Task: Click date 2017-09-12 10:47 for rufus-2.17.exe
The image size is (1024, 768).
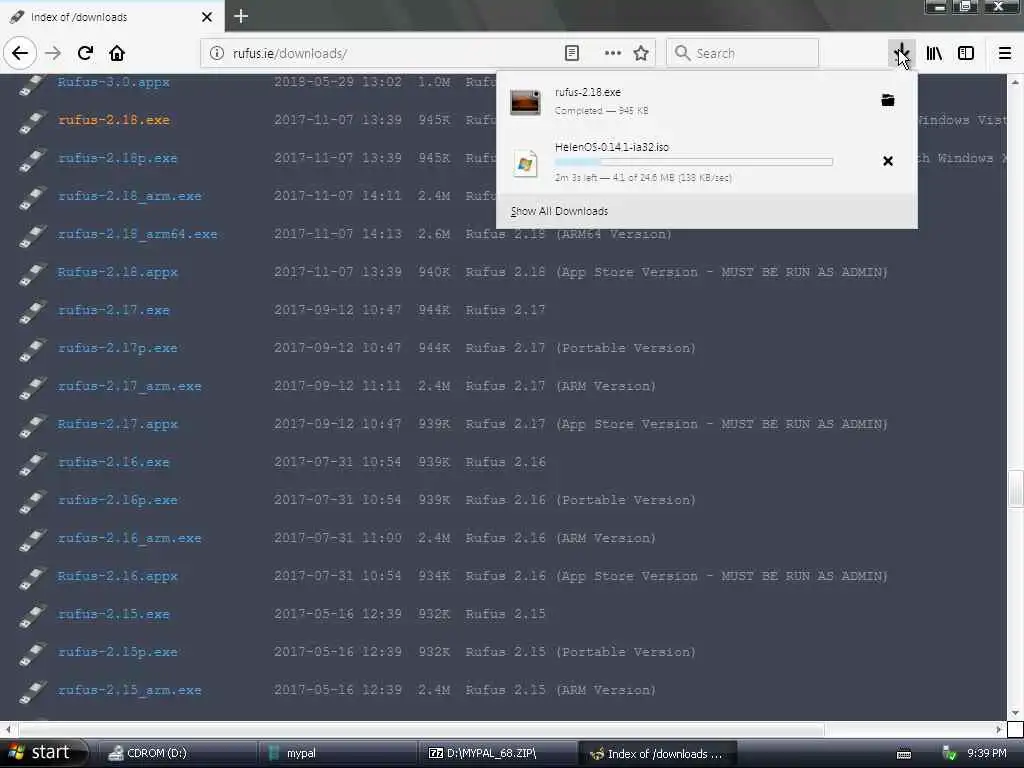Action: pos(338,310)
